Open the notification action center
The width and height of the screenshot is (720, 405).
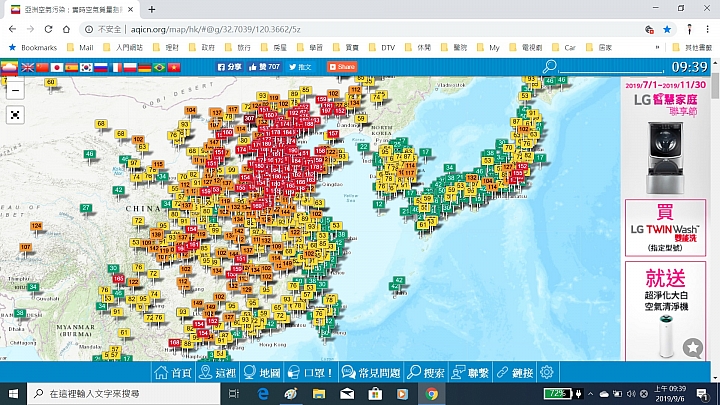pos(702,394)
